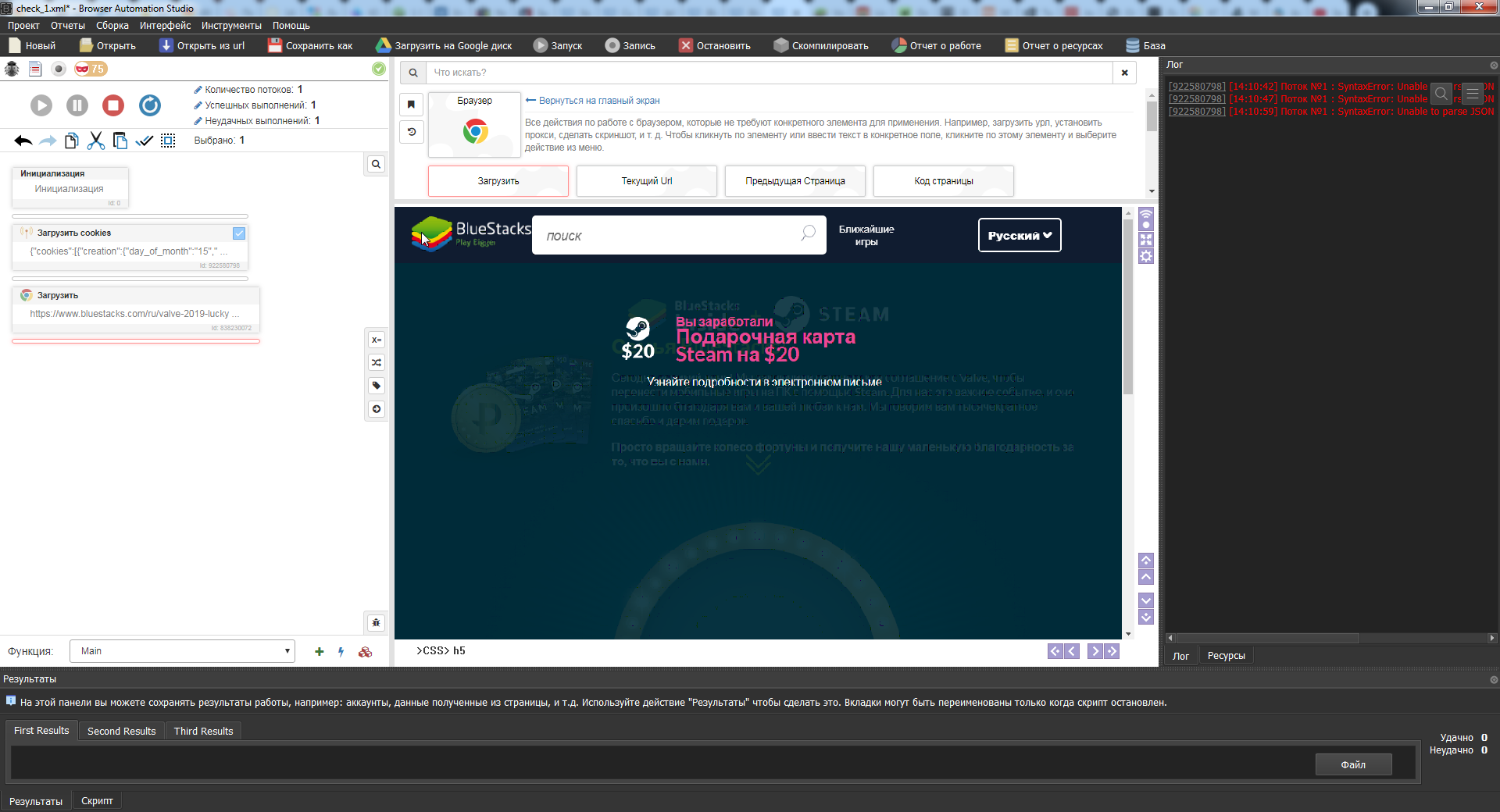This screenshot has height=812, width=1500.
Task: Stop the script using the red stop button
Action: 113,105
